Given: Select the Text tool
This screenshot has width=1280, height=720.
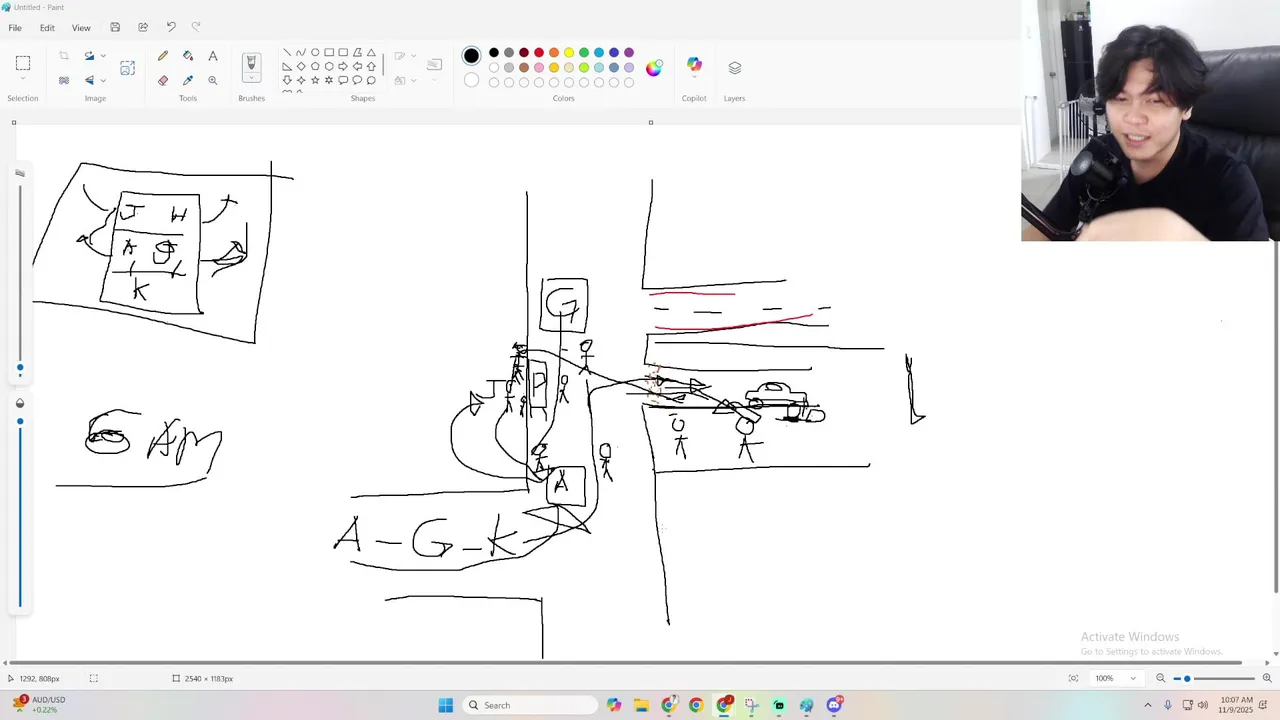Looking at the screenshot, I should pyautogui.click(x=213, y=56).
